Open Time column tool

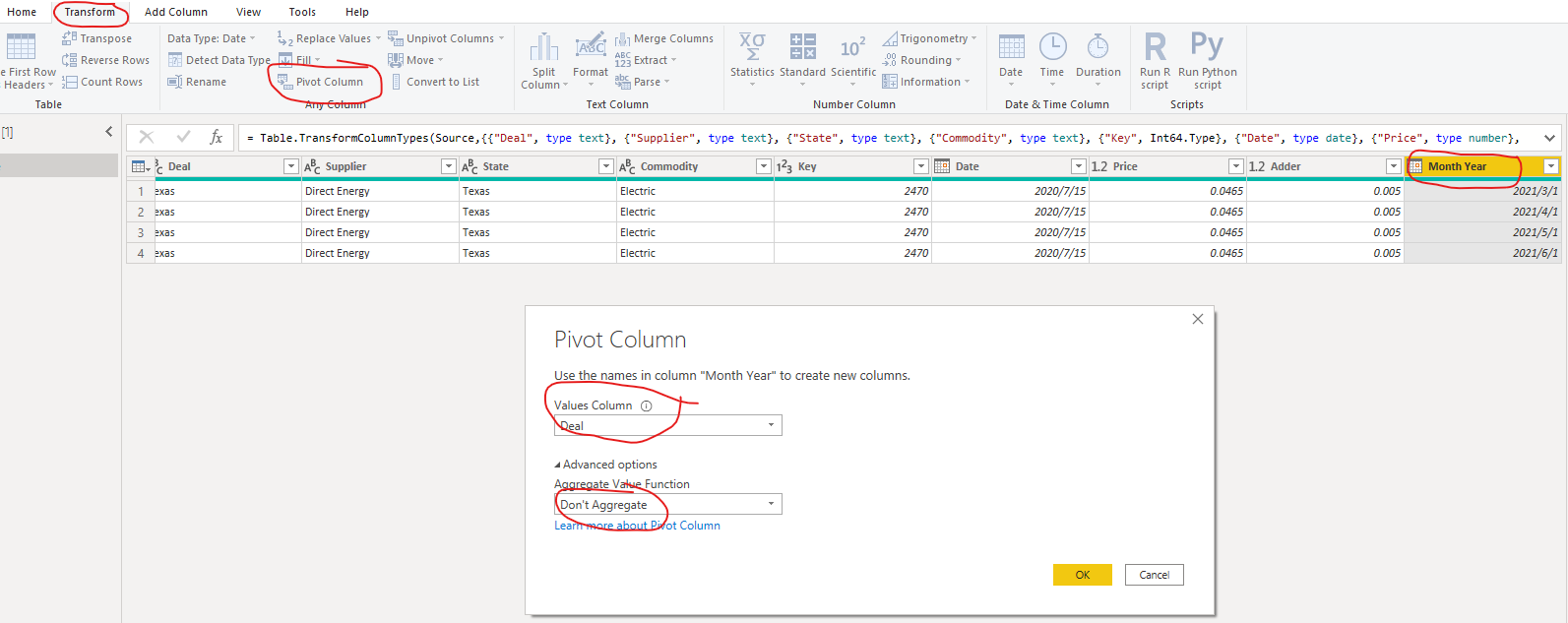tap(1052, 59)
